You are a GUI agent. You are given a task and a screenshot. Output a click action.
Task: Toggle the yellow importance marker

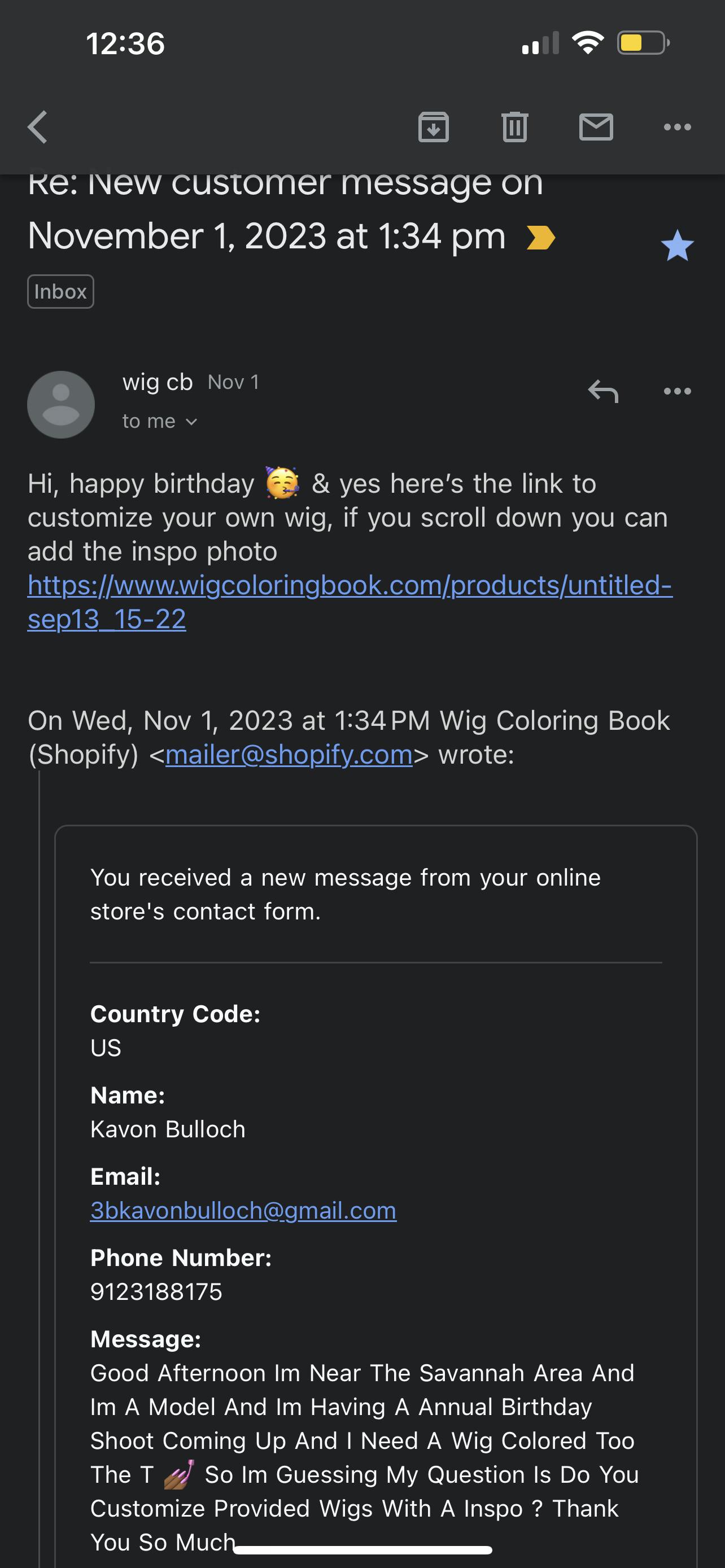540,238
